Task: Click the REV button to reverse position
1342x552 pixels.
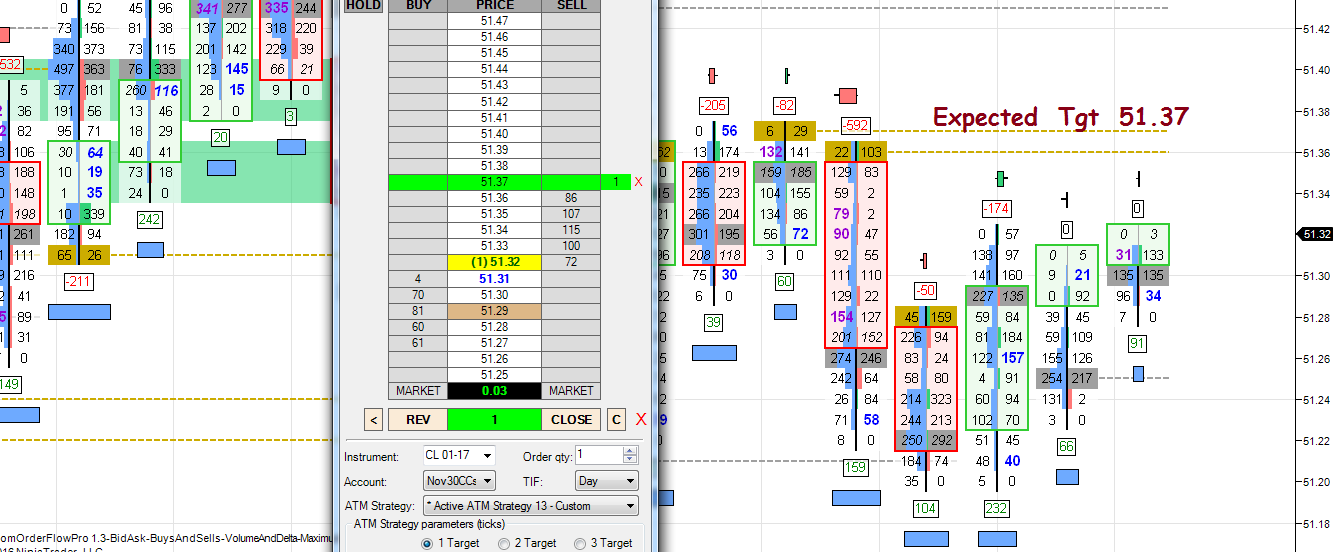Action: [417, 420]
